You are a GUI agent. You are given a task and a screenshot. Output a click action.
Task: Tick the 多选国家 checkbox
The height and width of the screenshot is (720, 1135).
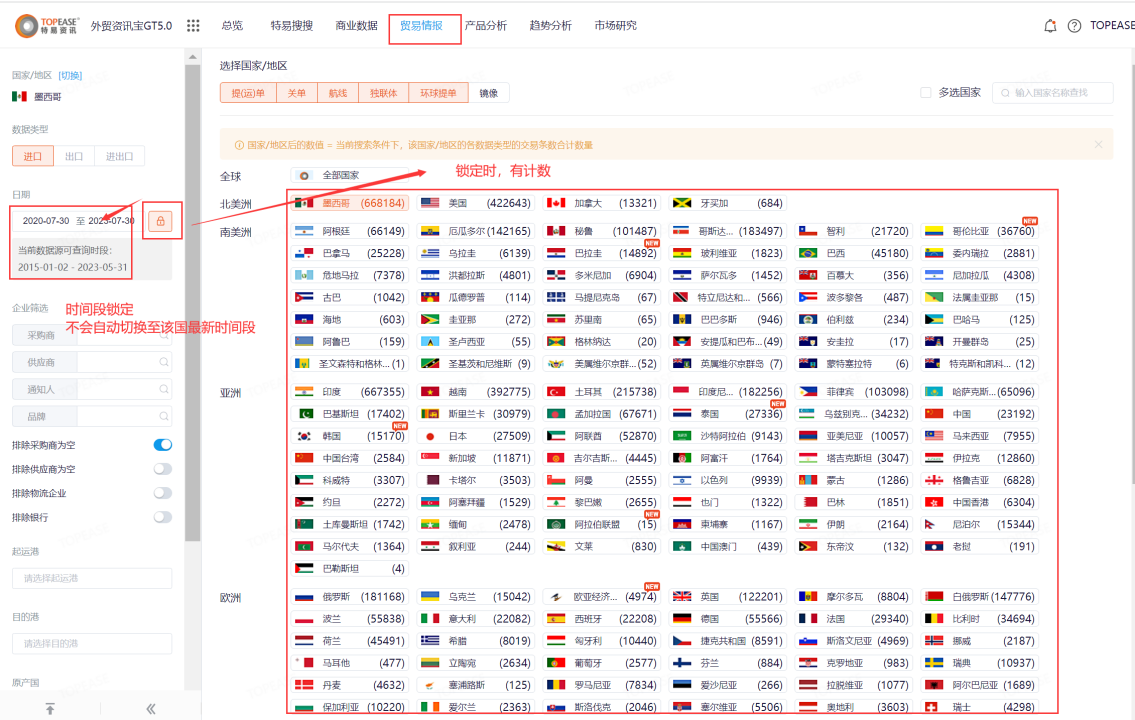925,93
